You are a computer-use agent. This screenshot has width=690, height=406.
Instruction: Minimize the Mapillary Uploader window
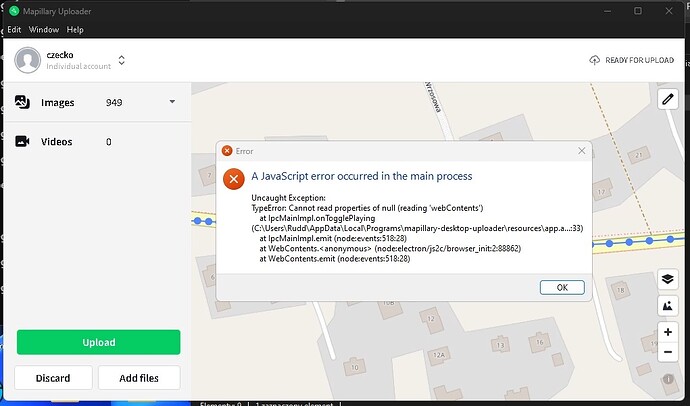[607, 11]
